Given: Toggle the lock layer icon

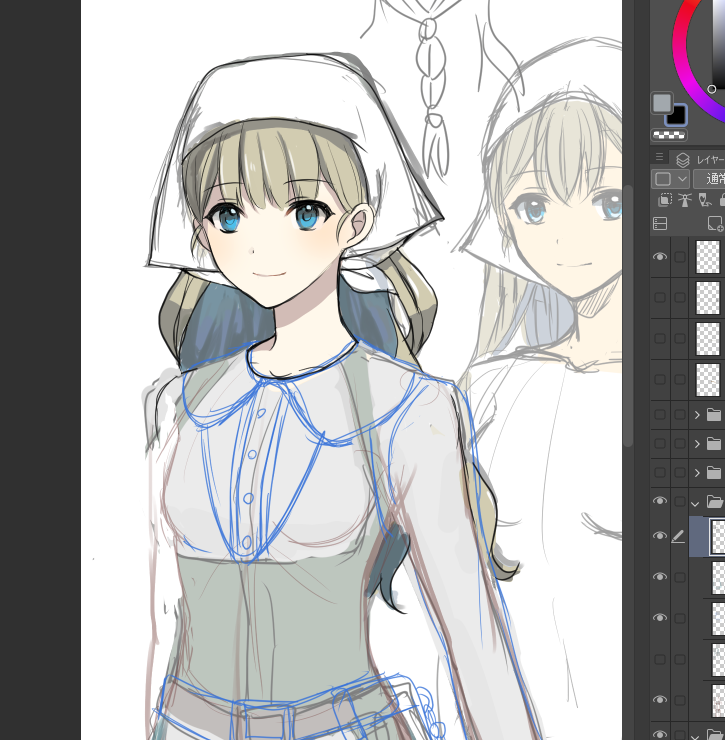Looking at the screenshot, I should click(x=722, y=200).
